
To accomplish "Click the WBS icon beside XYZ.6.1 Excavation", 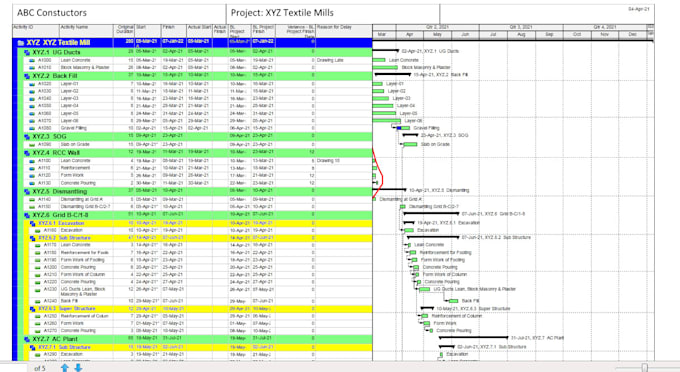I will tap(33, 223).
